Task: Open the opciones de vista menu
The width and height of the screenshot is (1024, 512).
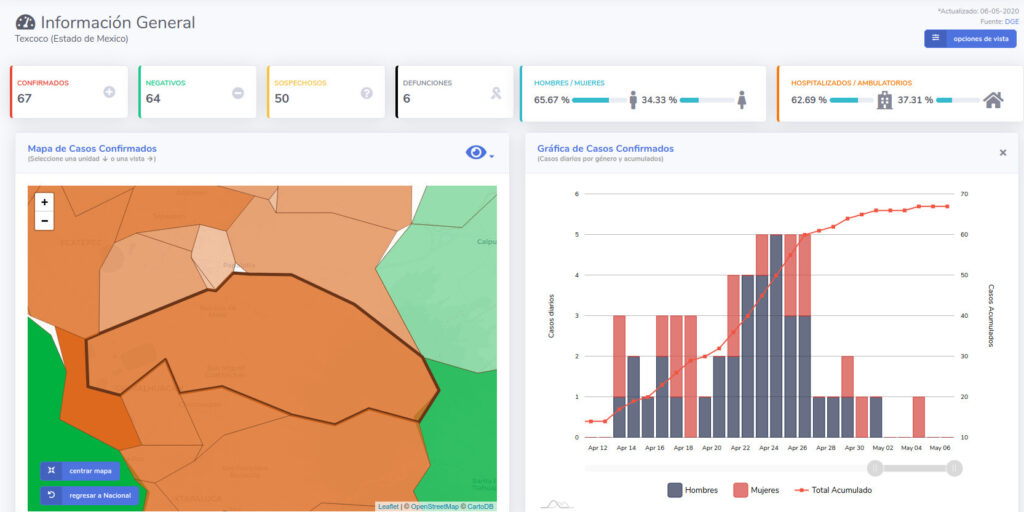Action: [970, 39]
